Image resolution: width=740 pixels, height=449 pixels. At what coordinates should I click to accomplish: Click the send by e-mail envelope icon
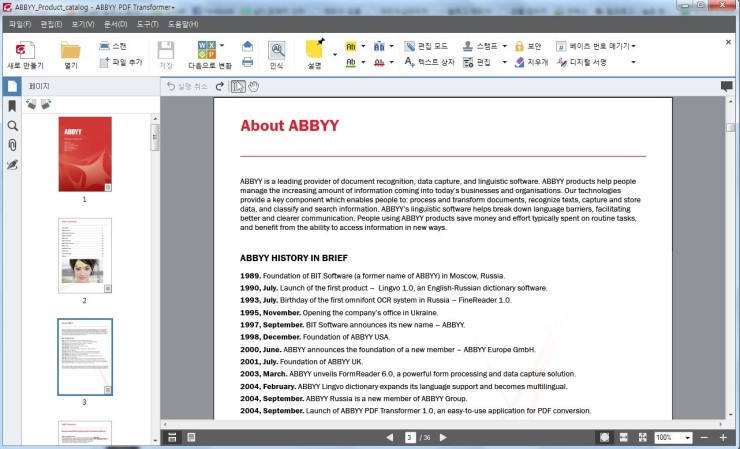247,46
